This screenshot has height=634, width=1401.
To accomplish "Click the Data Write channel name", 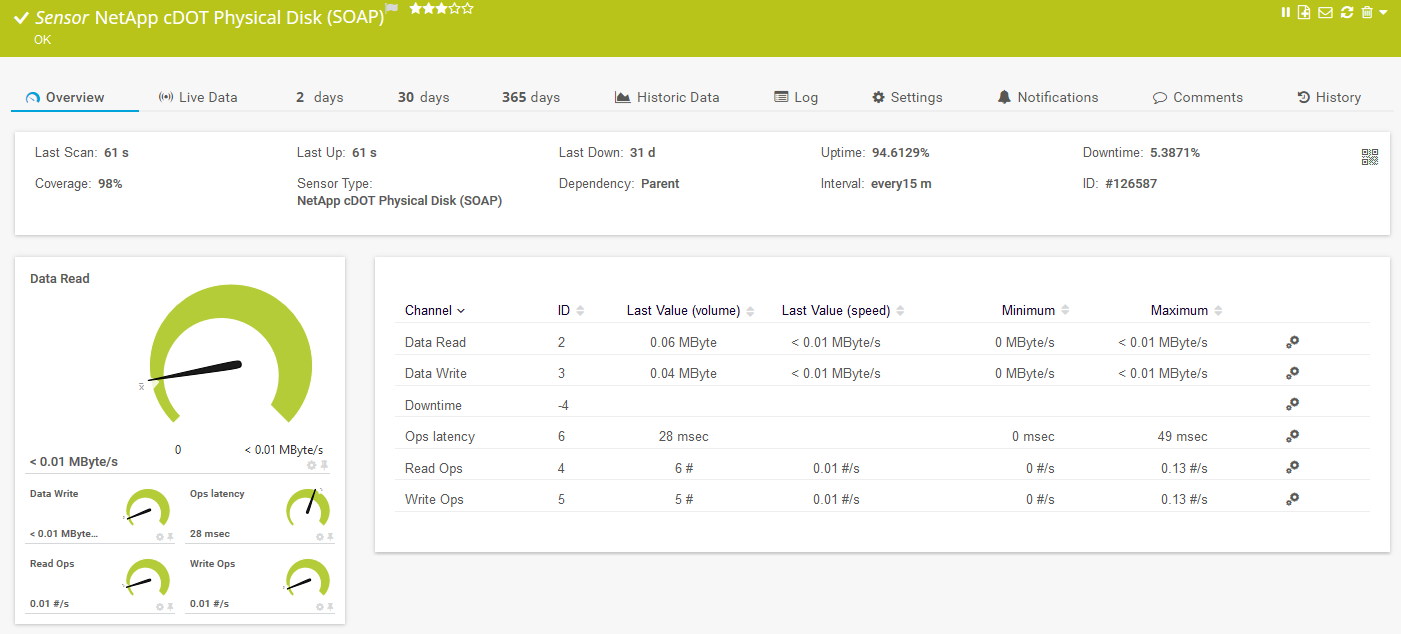I will point(436,373).
